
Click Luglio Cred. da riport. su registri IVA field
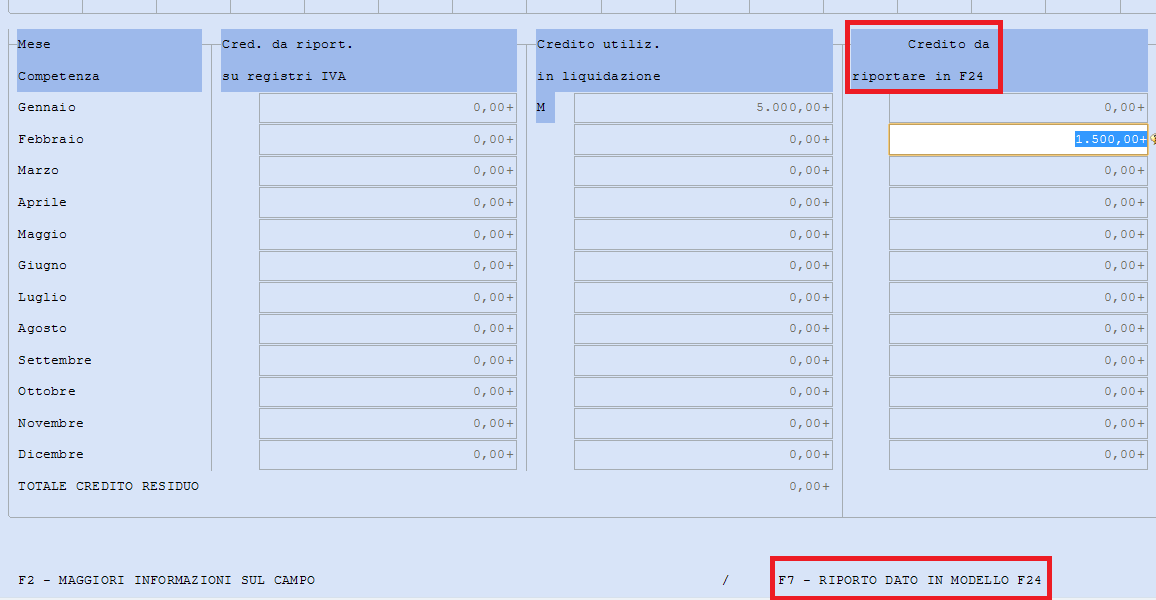pos(388,297)
